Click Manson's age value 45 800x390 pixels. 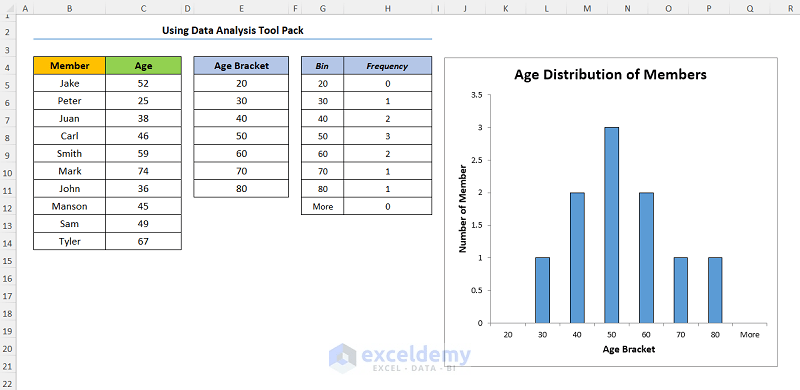pos(143,206)
